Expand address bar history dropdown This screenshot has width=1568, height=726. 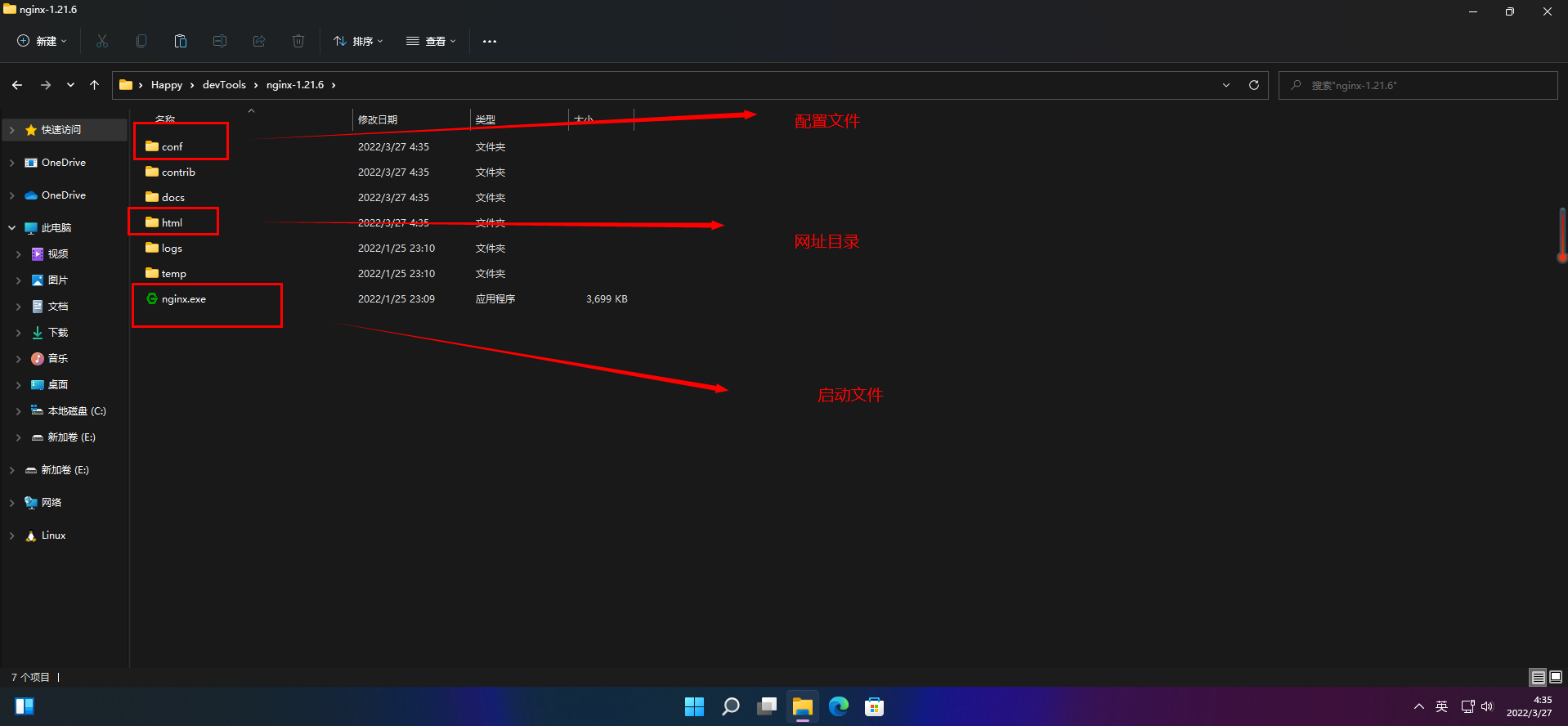tap(1226, 85)
